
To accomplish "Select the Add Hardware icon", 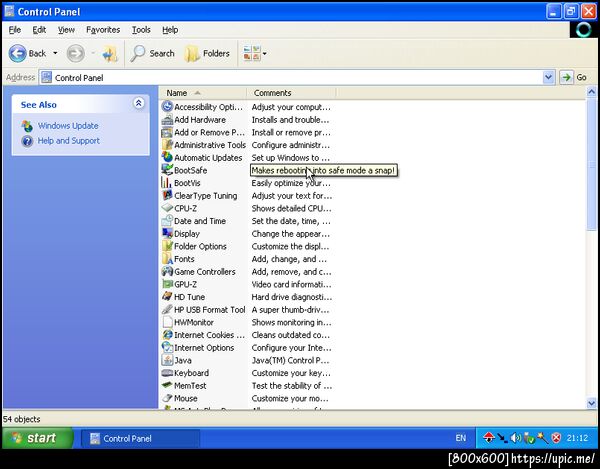I will point(167,120).
